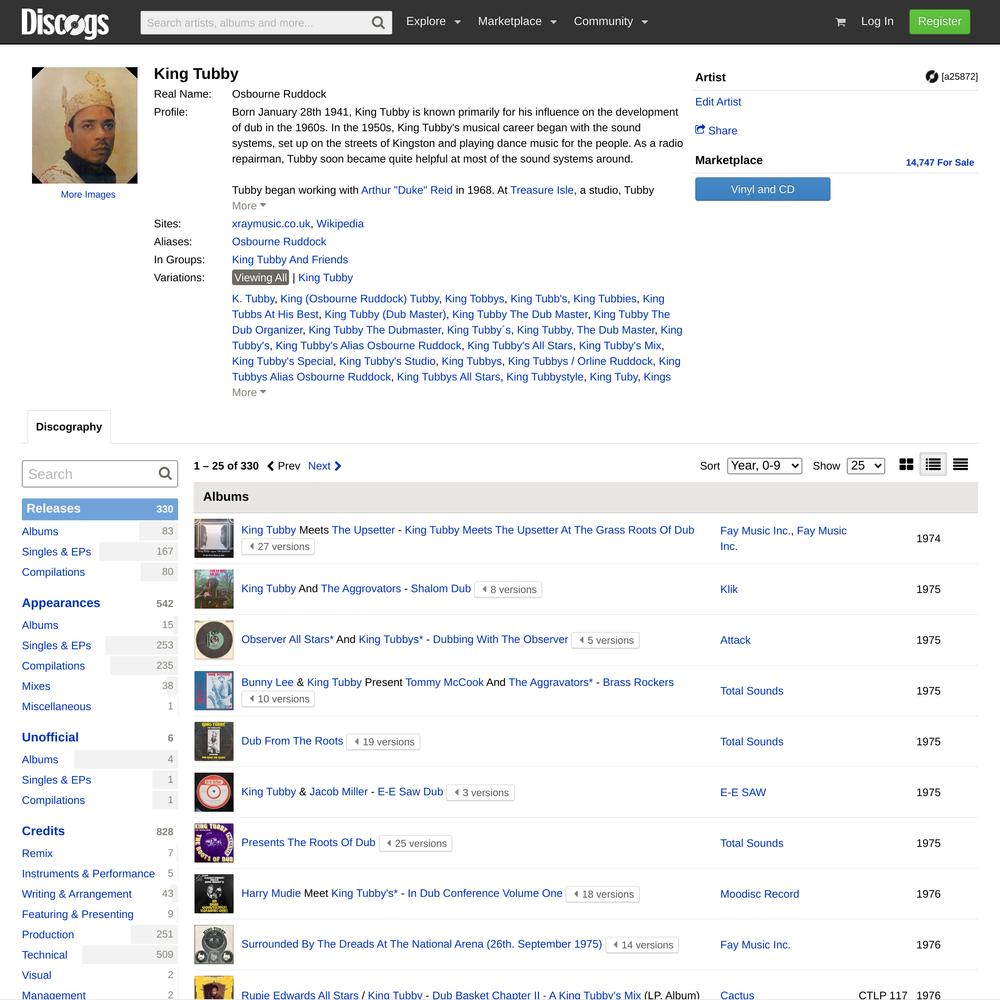Toggle the Viewing All variations filter
The height and width of the screenshot is (1000, 1000).
[x=261, y=278]
